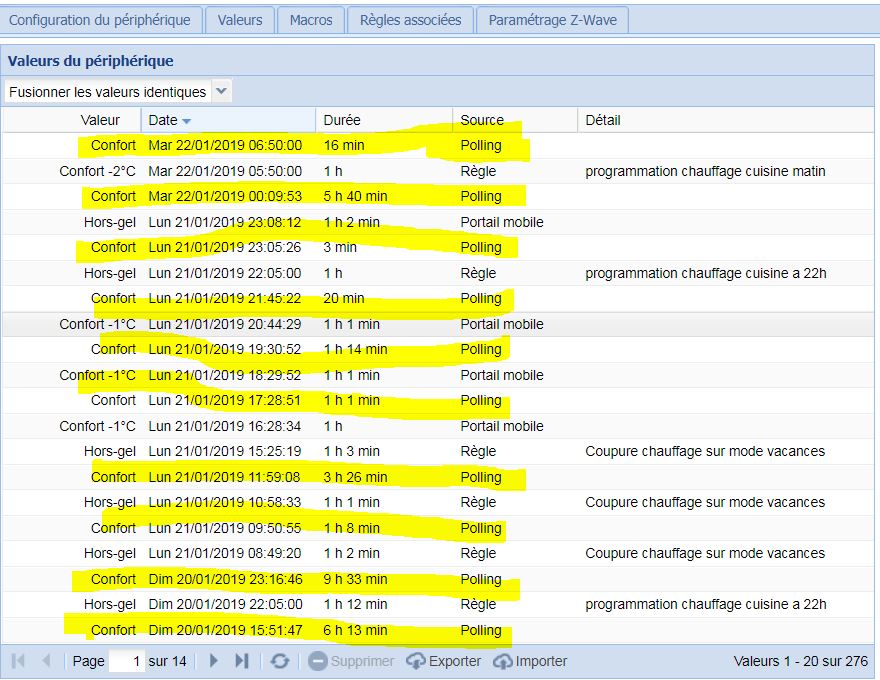The width and height of the screenshot is (880, 680).
Task: Switch to Configuration du périphérique tab
Action: pos(101,20)
